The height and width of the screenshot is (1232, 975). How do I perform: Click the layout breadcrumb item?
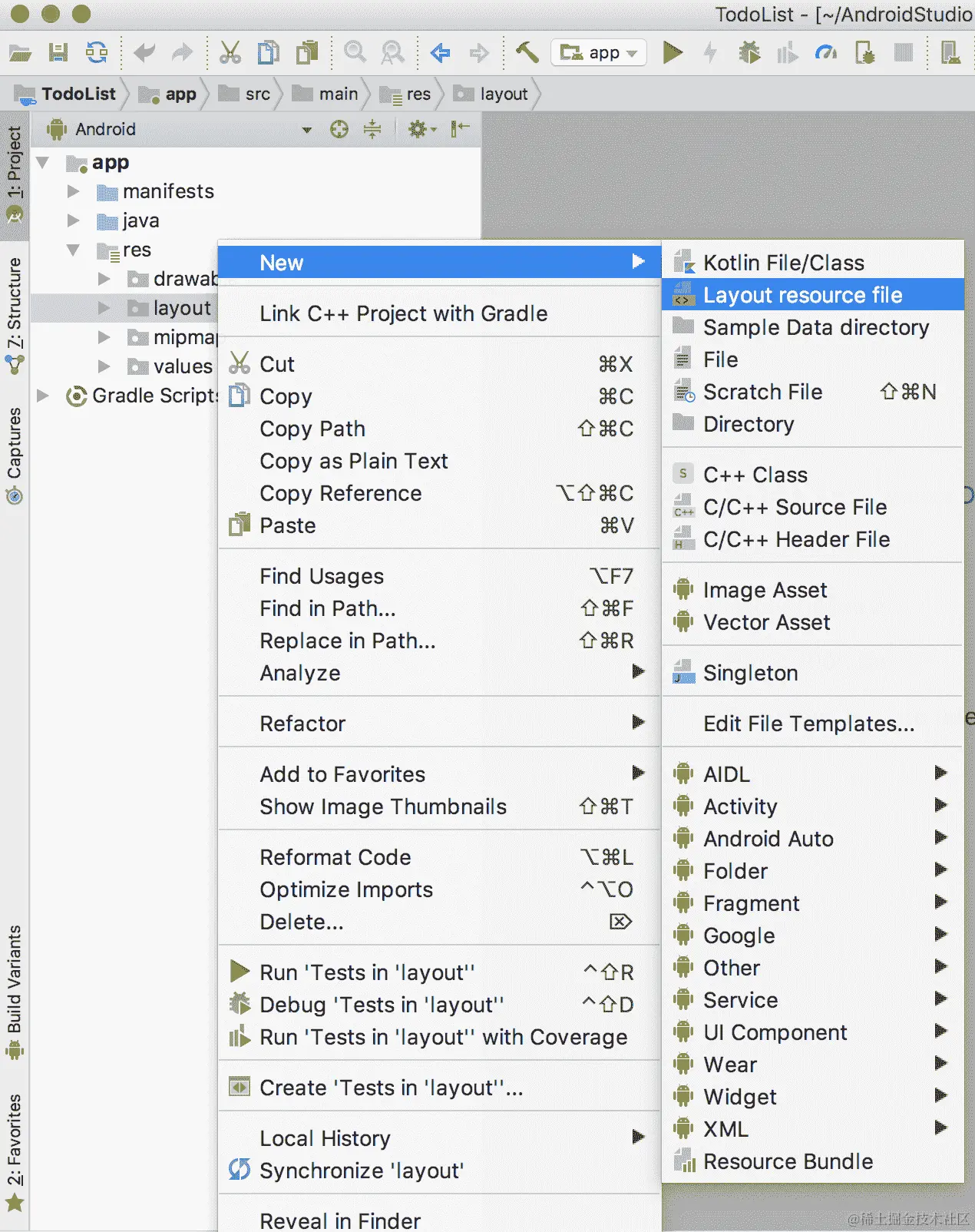pos(491,94)
